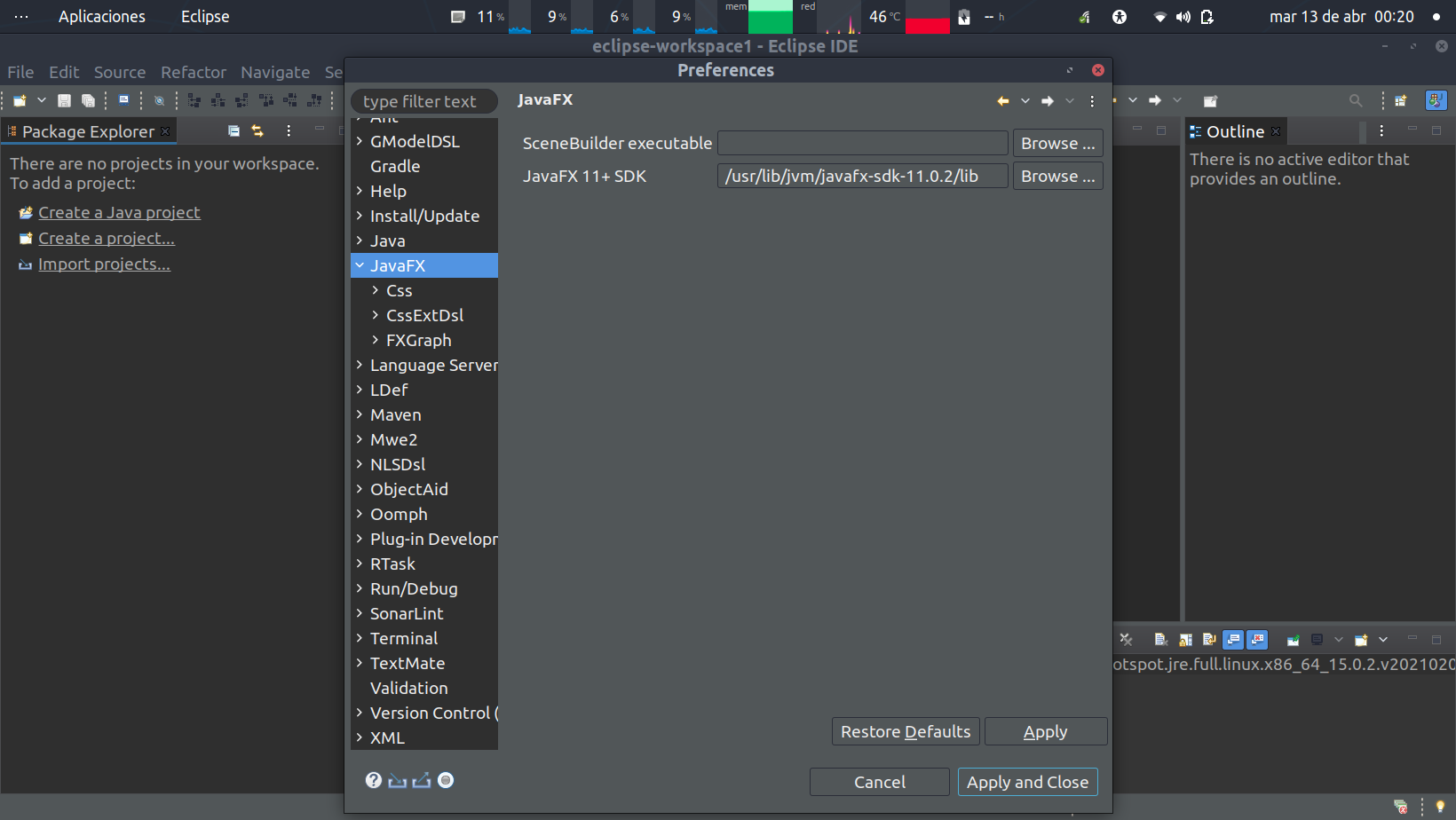Click the Pin Console icon
The height and width of the screenshot is (820, 1456).
click(x=1294, y=639)
